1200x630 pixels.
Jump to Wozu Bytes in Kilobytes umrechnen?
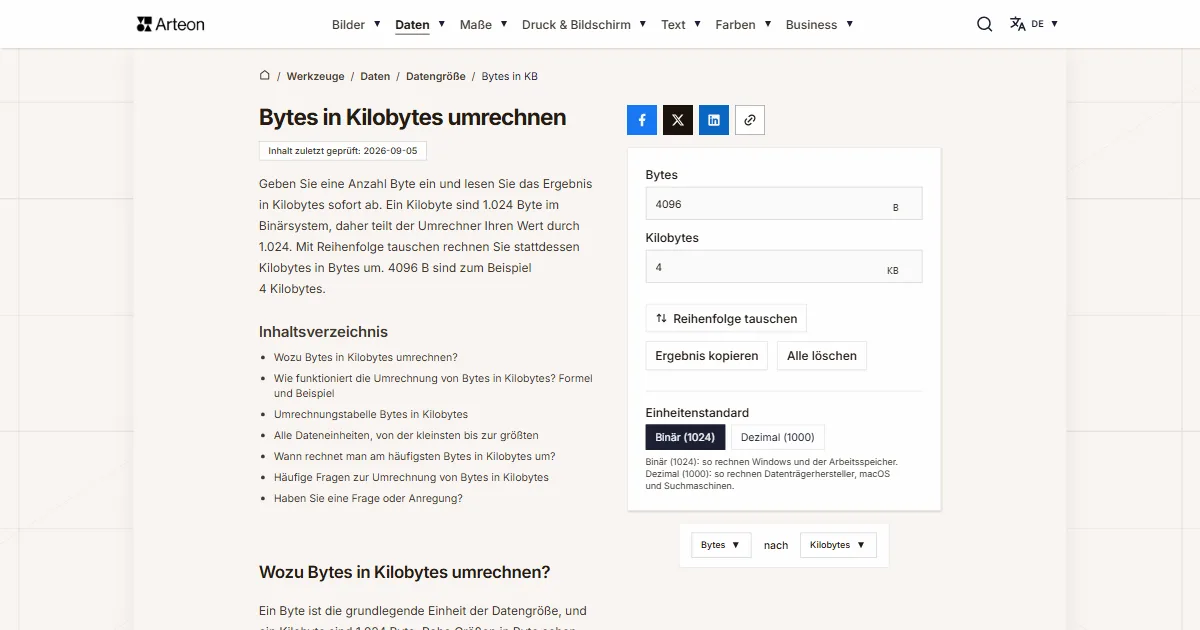click(366, 357)
